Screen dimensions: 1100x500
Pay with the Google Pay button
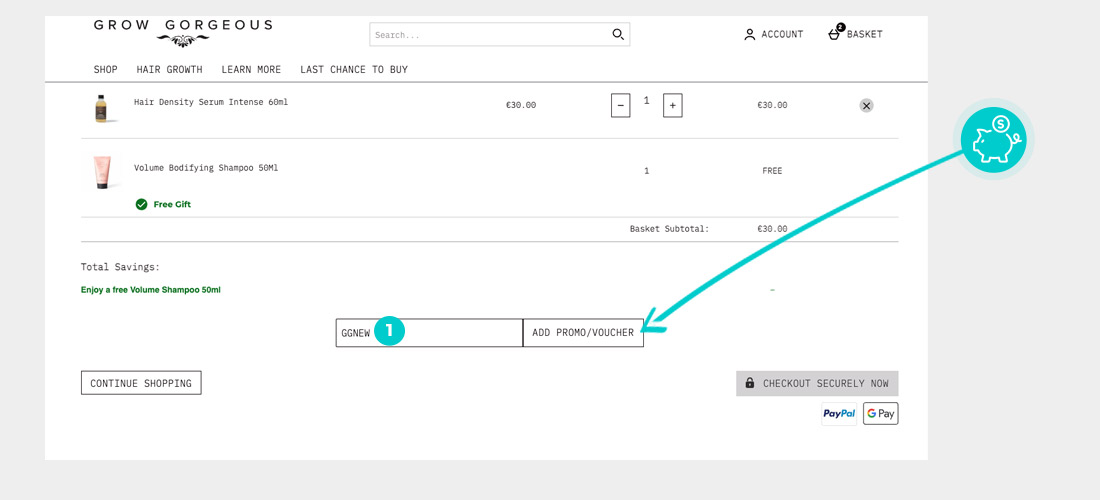(880, 413)
